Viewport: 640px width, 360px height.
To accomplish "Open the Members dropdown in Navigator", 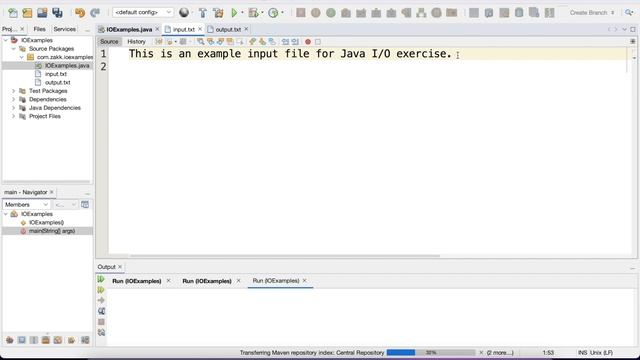I will pyautogui.click(x=26, y=204).
